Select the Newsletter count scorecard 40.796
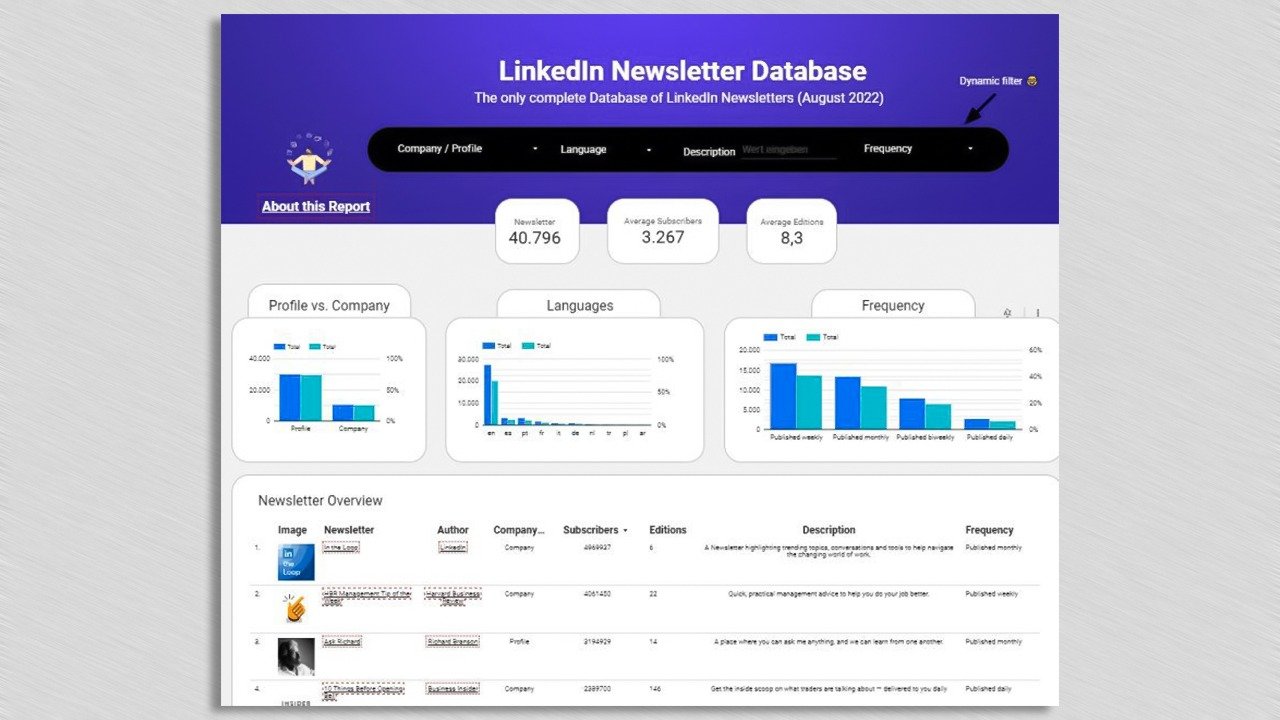1280x720 pixels. [x=535, y=231]
